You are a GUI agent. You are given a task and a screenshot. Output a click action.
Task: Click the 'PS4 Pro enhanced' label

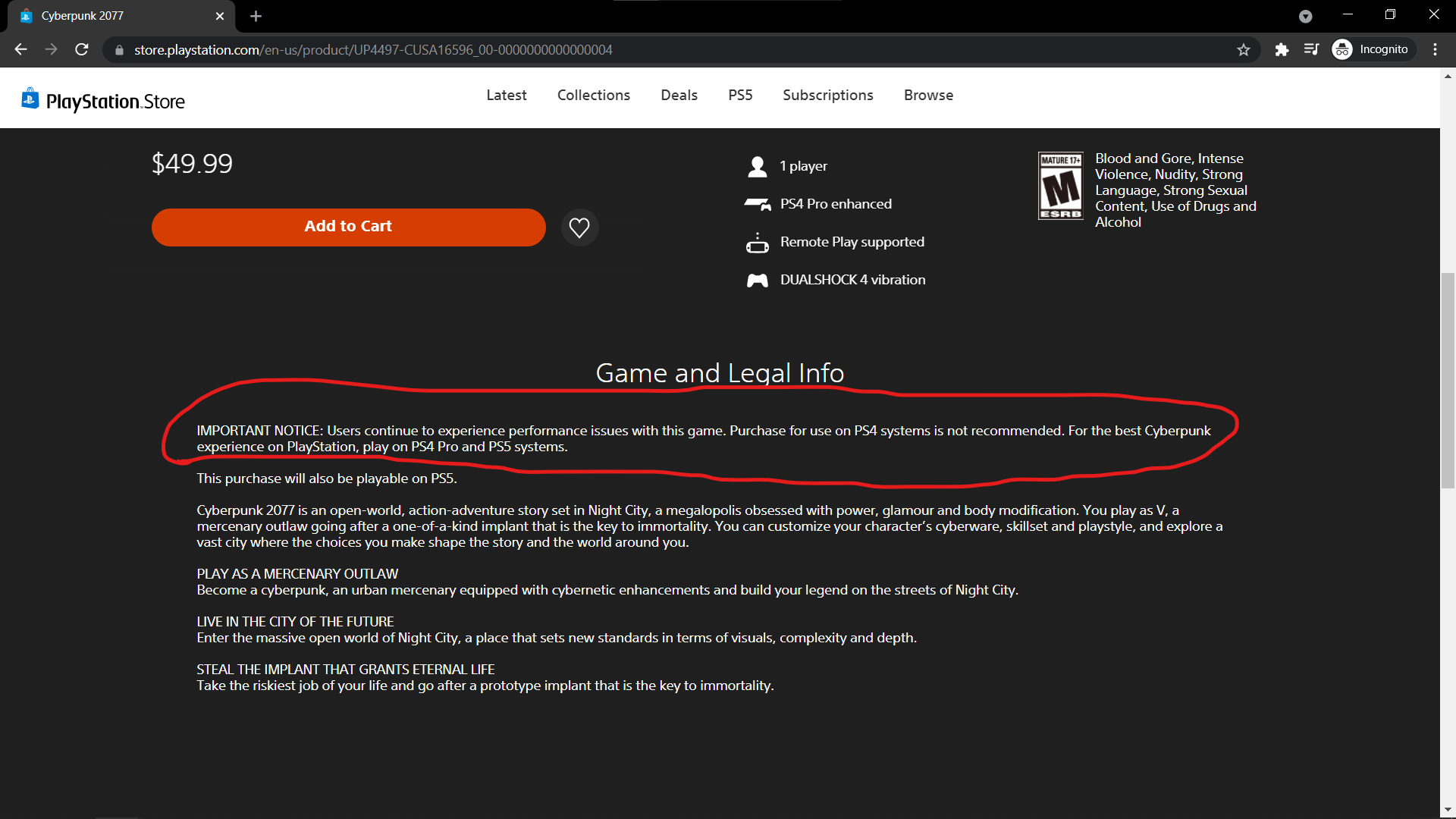(836, 204)
